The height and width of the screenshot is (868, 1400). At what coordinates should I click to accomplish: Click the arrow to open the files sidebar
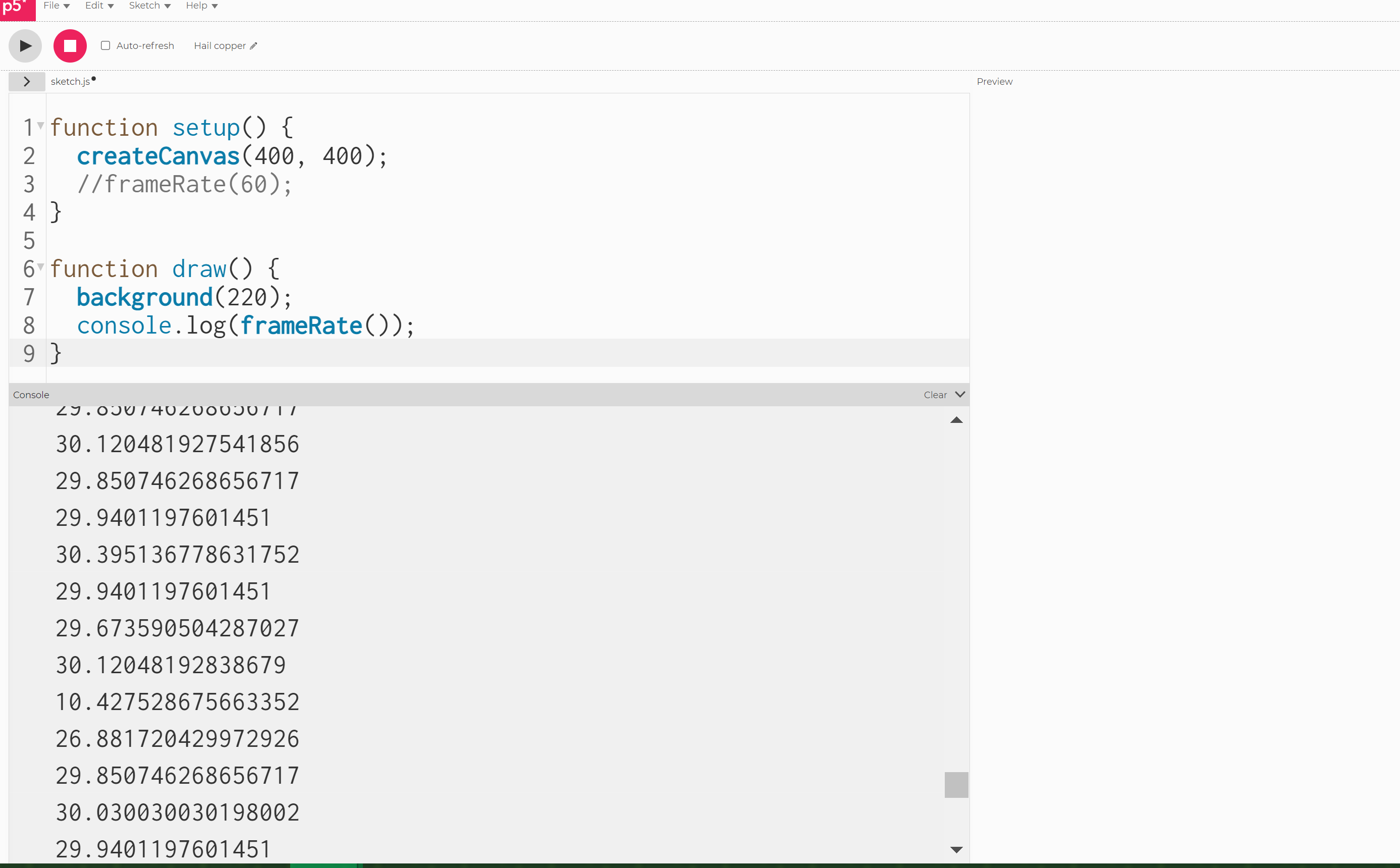[26, 81]
